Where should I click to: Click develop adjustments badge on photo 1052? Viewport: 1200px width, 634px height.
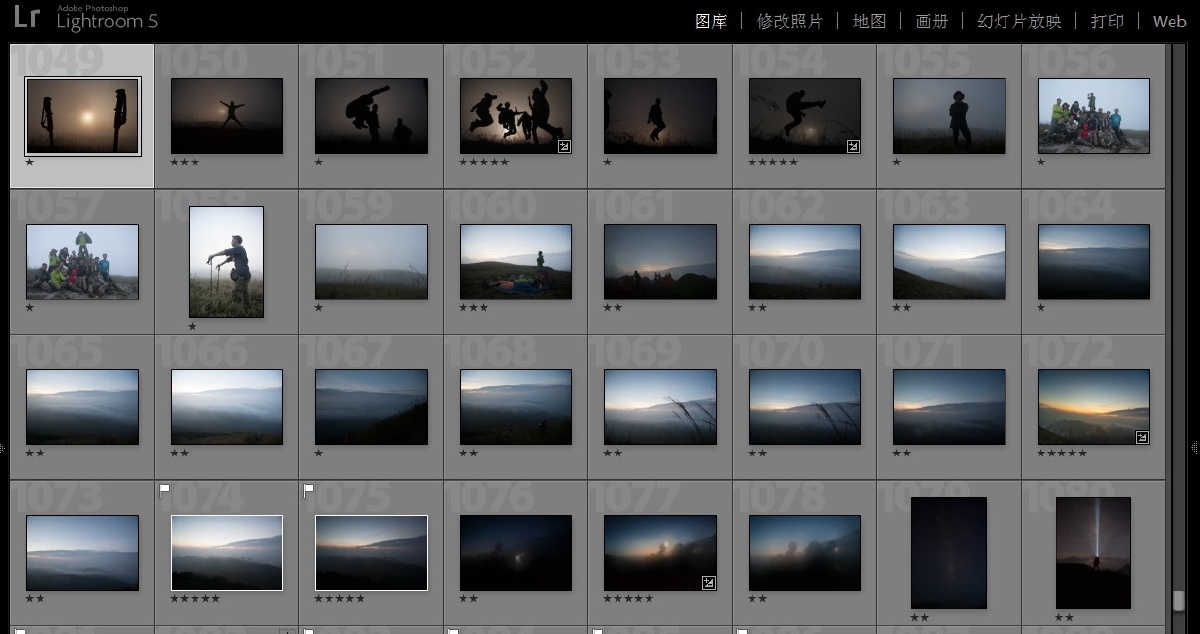pyautogui.click(x=564, y=146)
